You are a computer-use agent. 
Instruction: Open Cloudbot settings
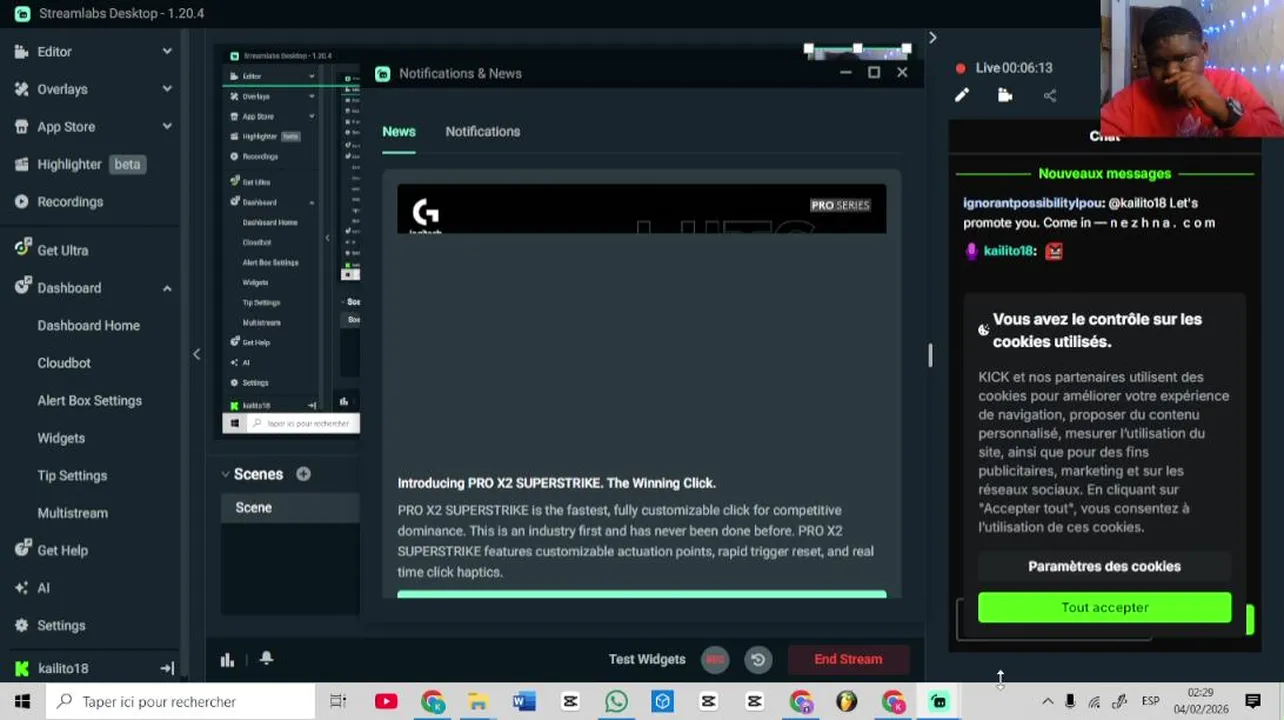64,363
